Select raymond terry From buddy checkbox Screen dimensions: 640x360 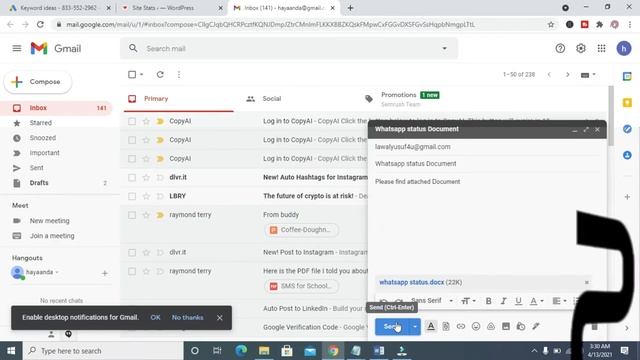132,215
